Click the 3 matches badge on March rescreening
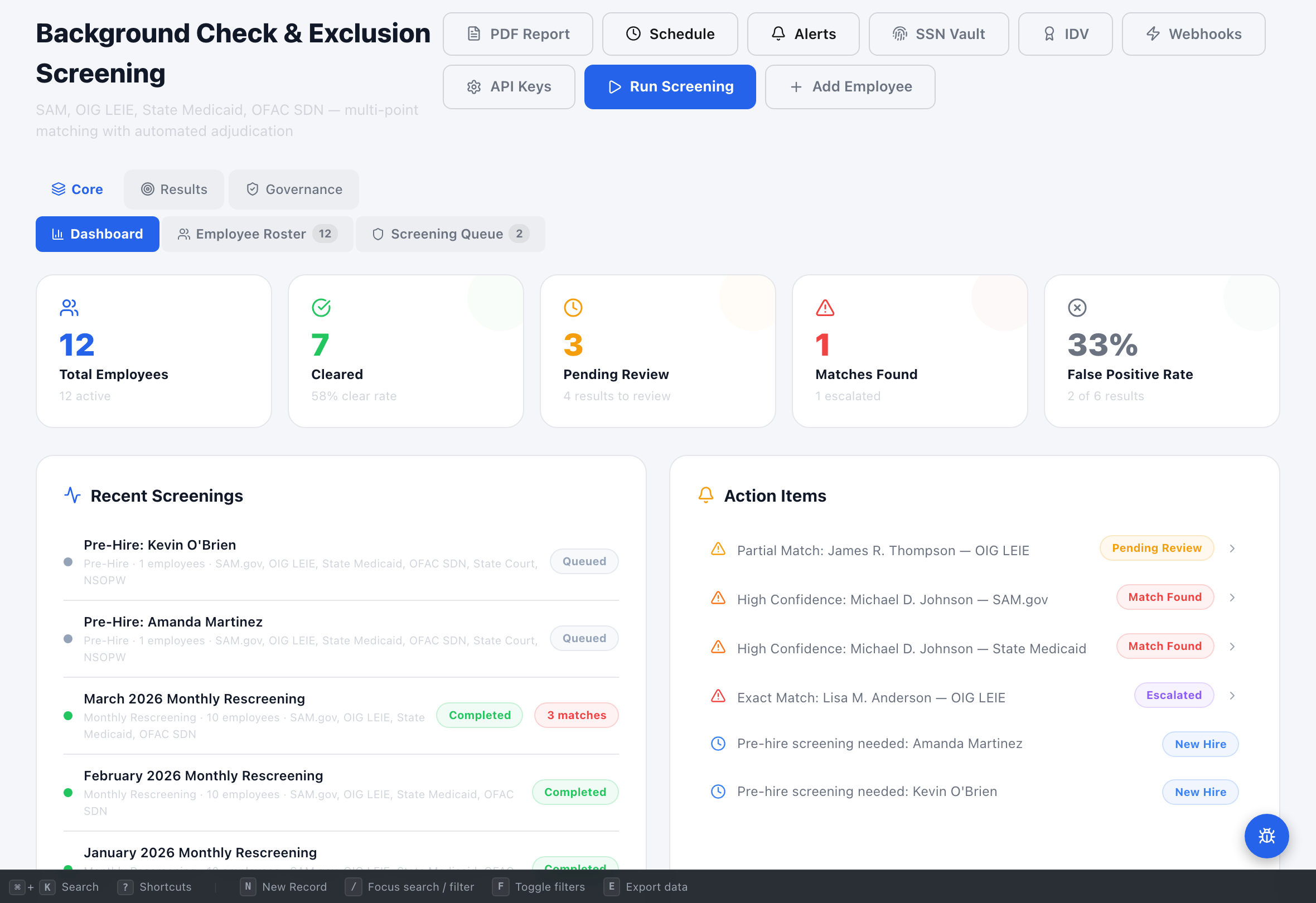 tap(577, 715)
